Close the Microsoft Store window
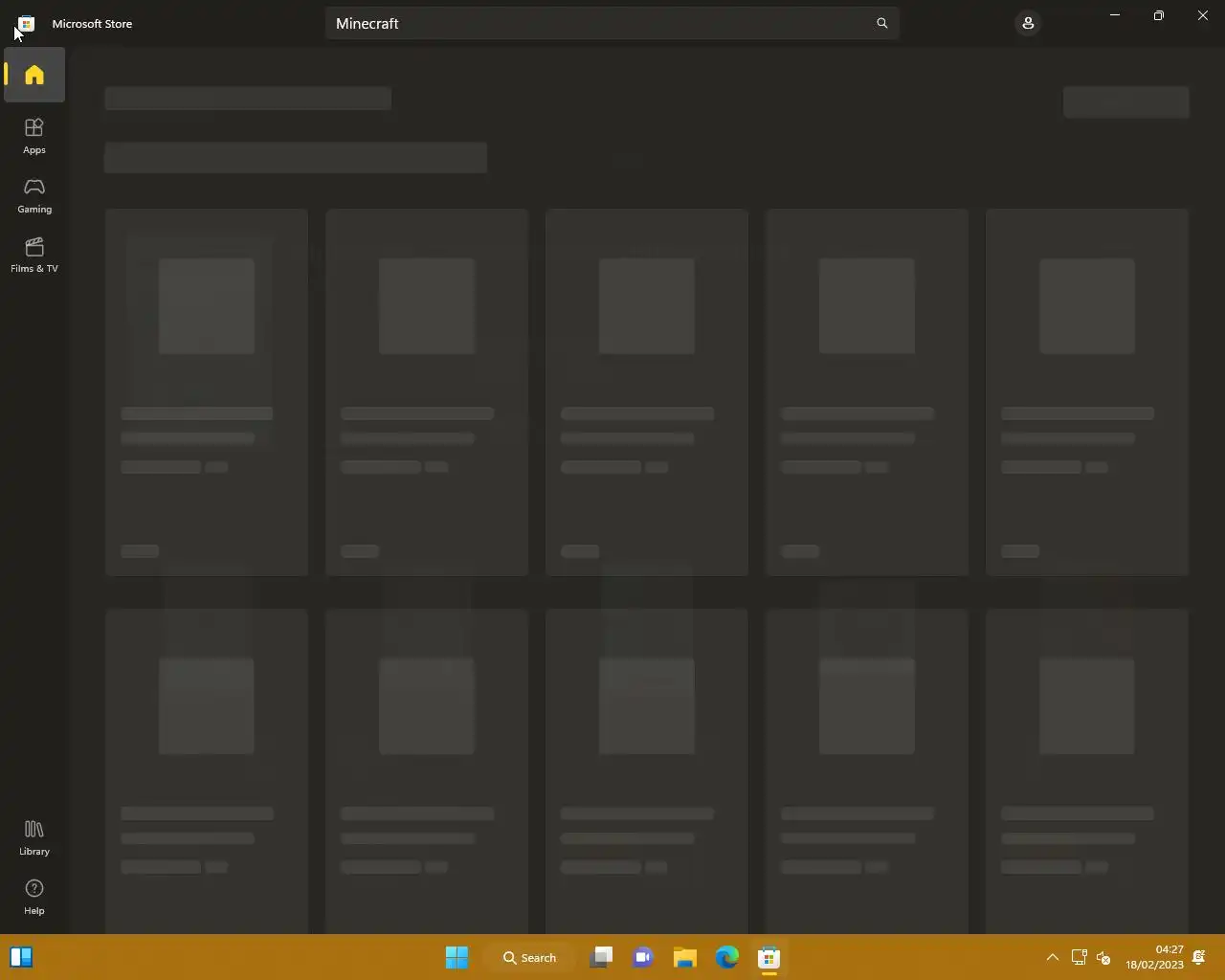The width and height of the screenshot is (1225, 980). pos(1203,15)
